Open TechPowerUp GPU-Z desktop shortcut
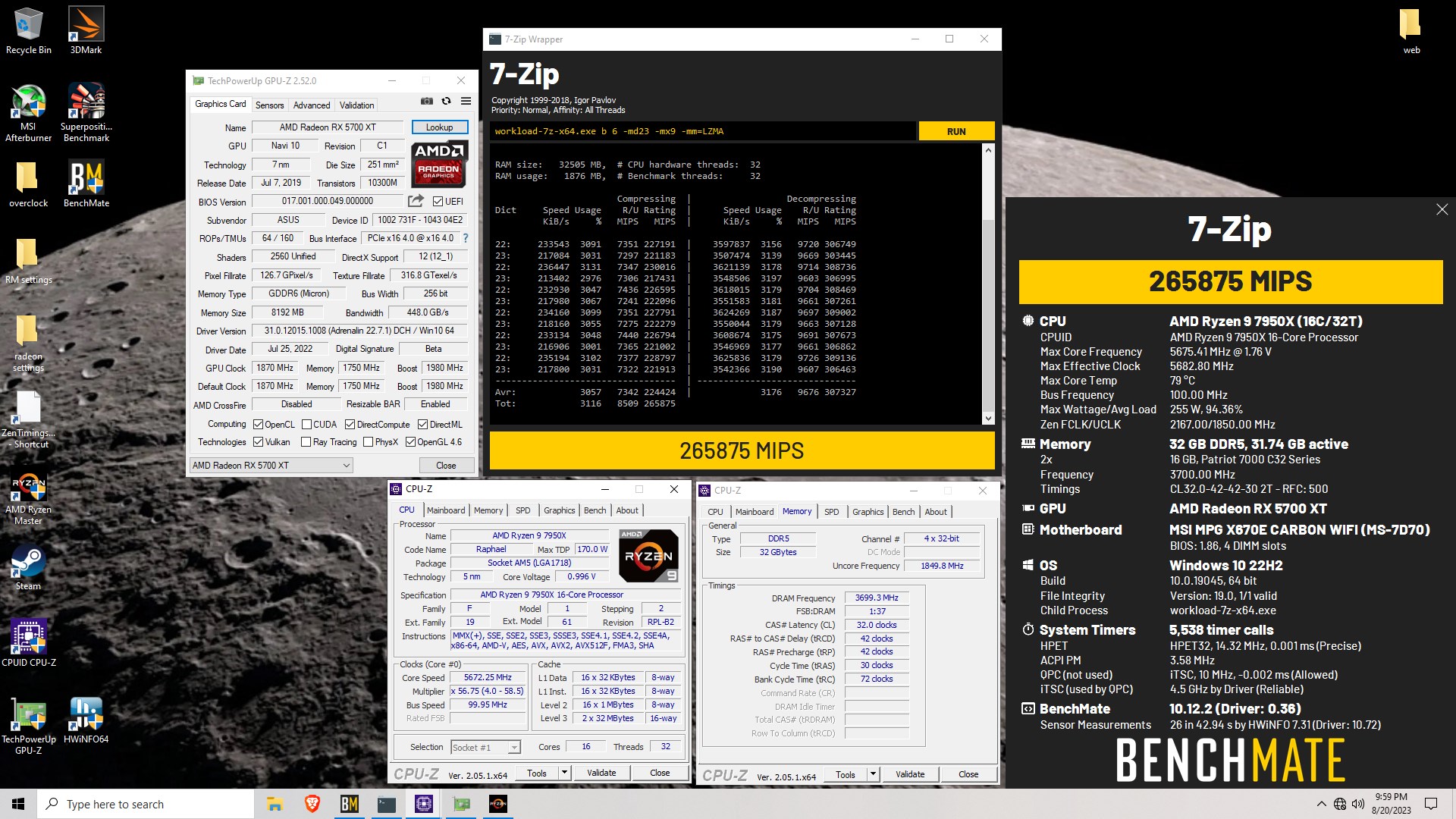 [28, 725]
